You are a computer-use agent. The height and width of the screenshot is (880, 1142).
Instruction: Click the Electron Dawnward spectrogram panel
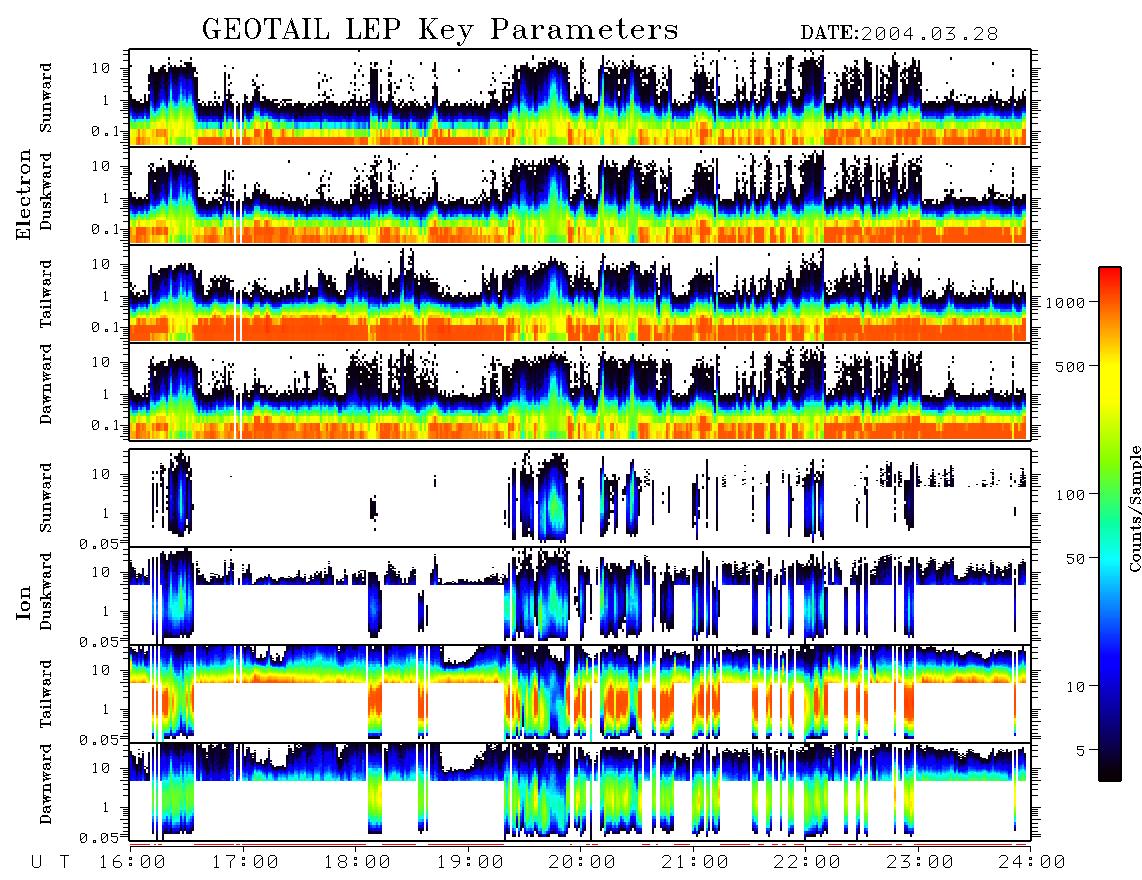pyautogui.click(x=580, y=391)
